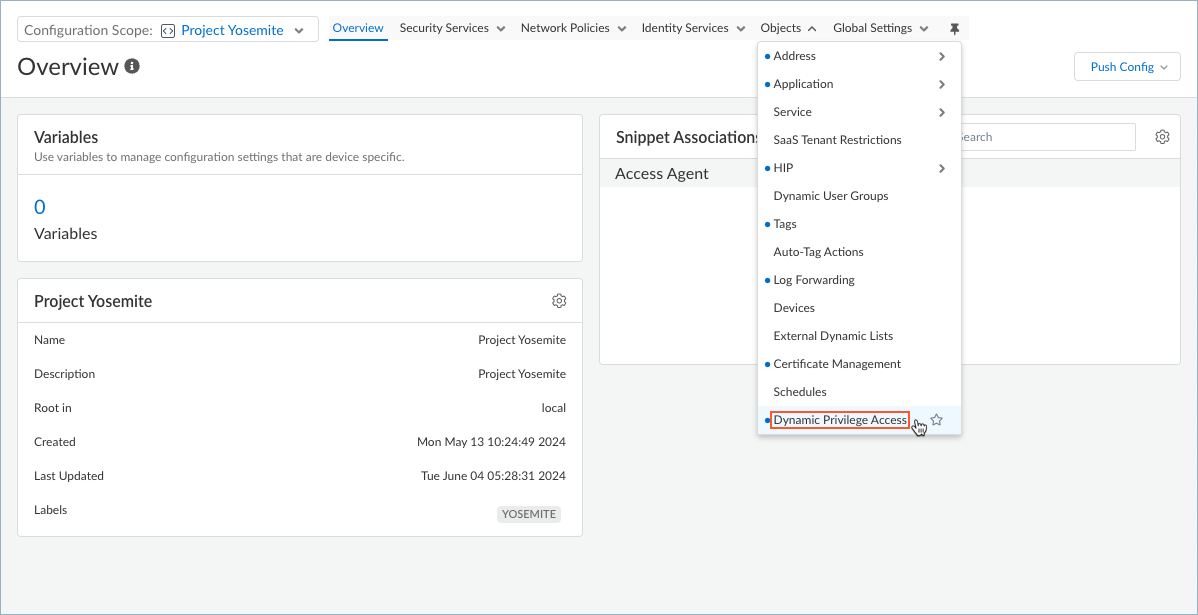
Task: Click the Variables count link
Action: (x=40, y=207)
